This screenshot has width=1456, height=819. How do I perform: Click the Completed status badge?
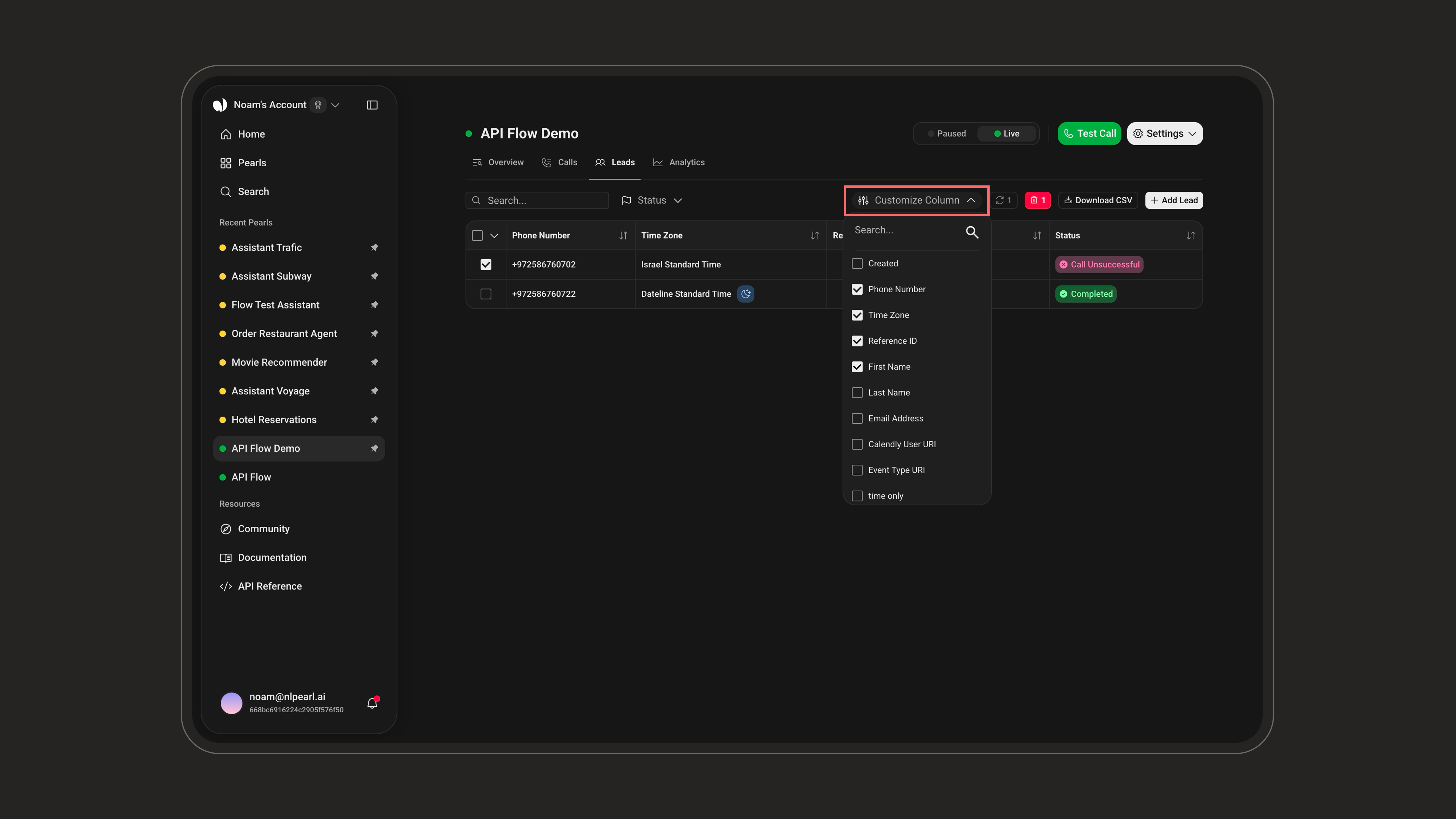coord(1085,294)
